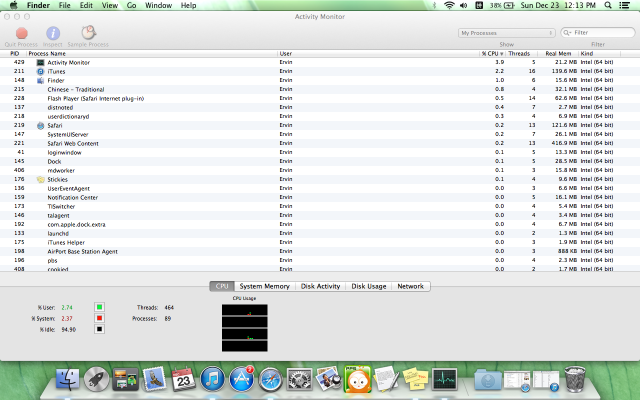Open Calendar icon showing 23 in Dock

click(183, 380)
